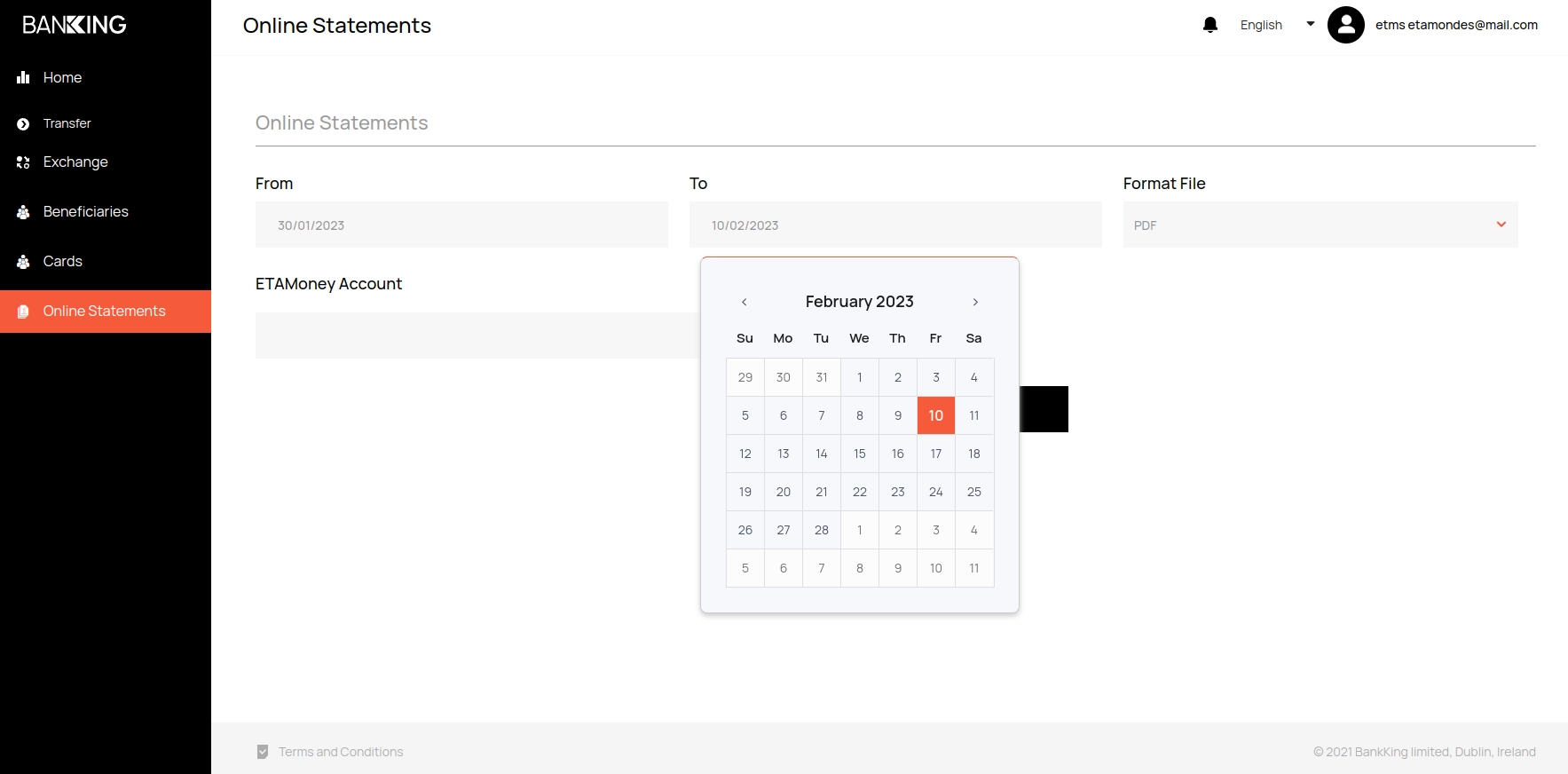The width and height of the screenshot is (1568, 774).
Task: Select highlighted date 10 February
Action: pyautogui.click(x=936, y=415)
